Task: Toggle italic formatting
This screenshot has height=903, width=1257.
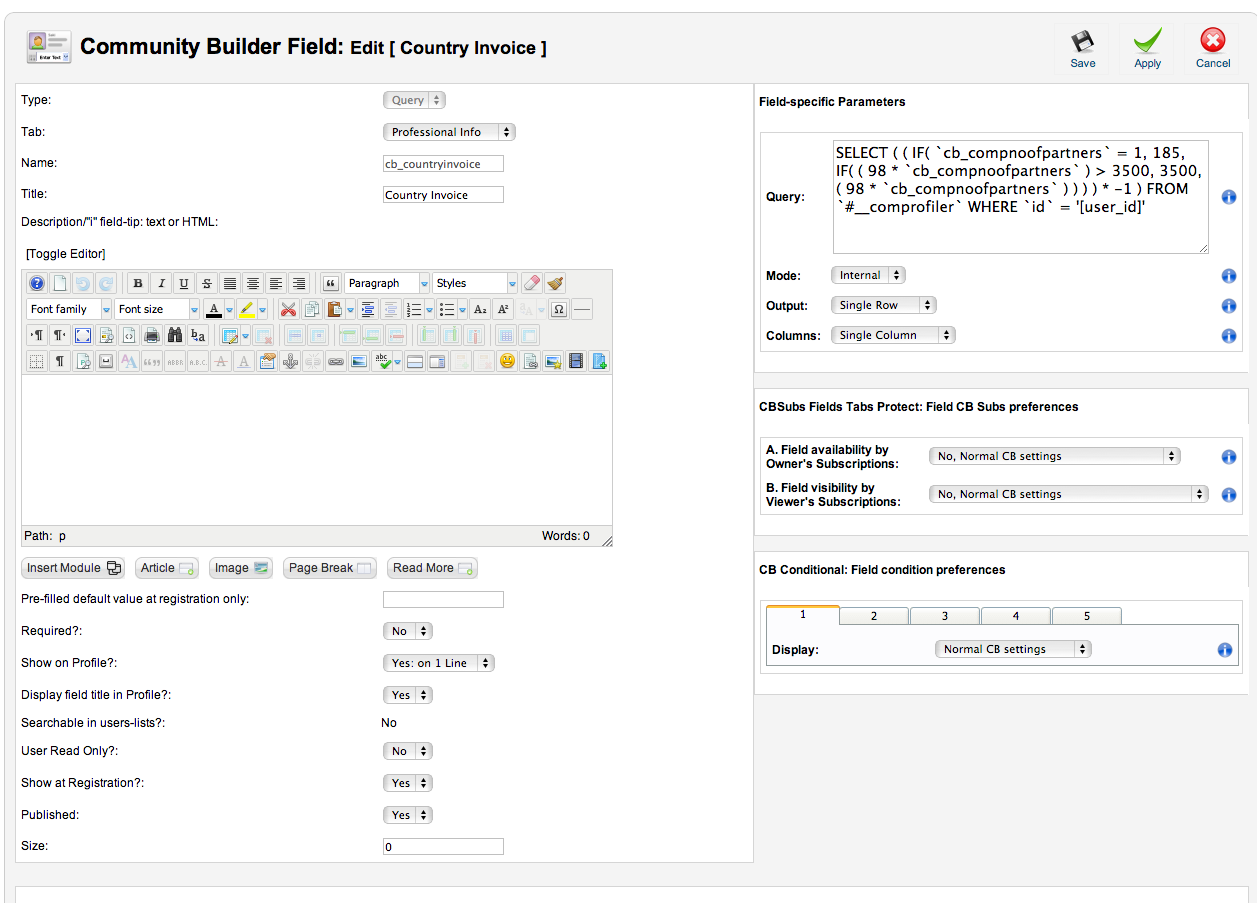Action: 161,283
